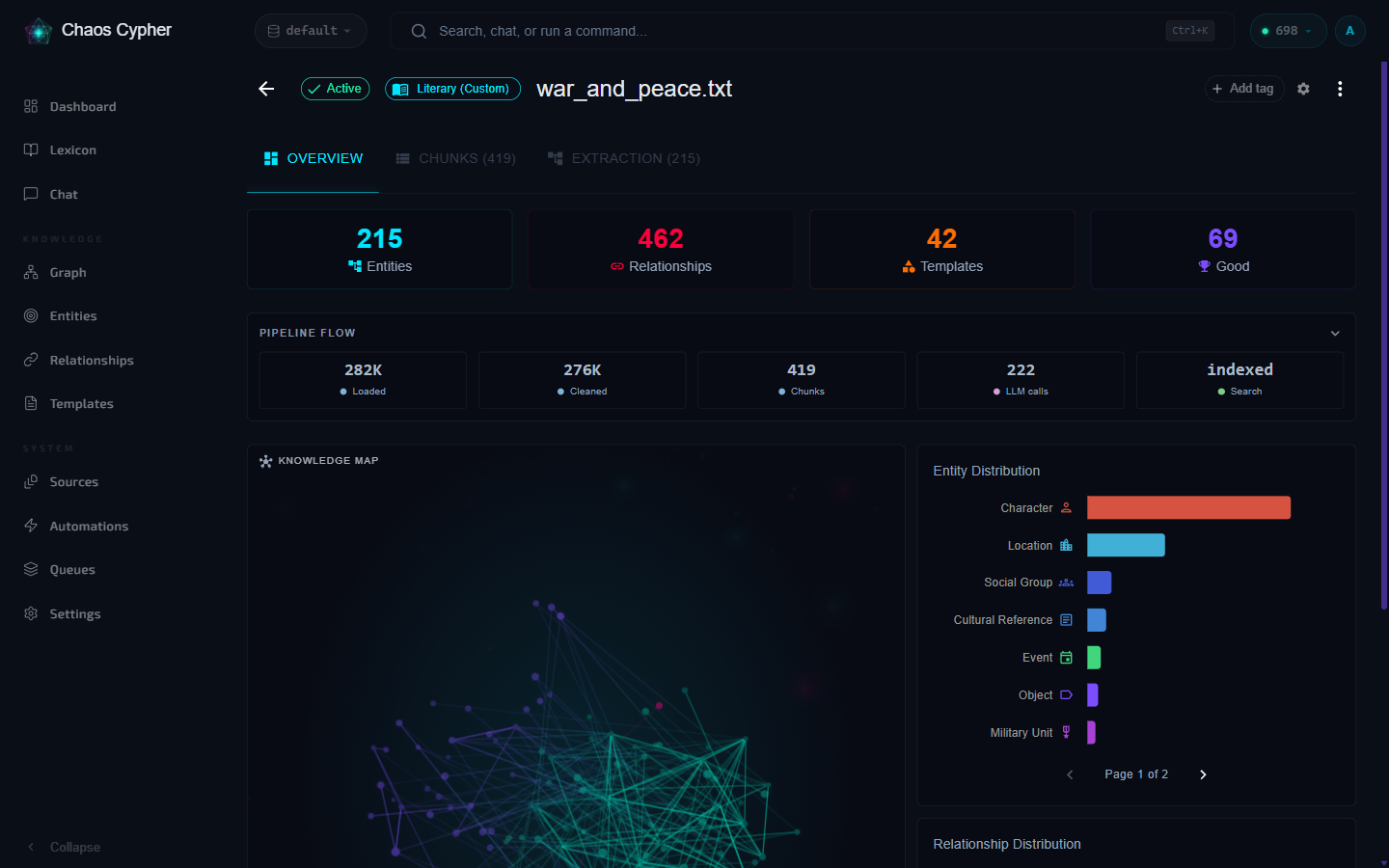This screenshot has height=868, width=1389.
Task: Click the search magnifier icon
Action: pyautogui.click(x=419, y=31)
